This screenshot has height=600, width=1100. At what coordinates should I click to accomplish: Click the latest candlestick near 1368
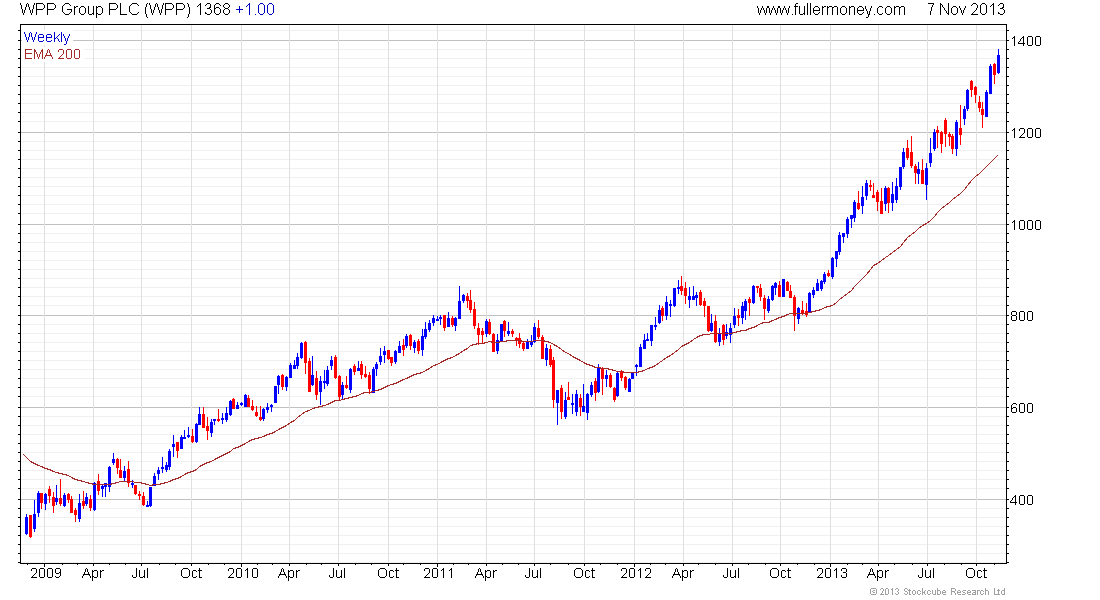[x=998, y=62]
